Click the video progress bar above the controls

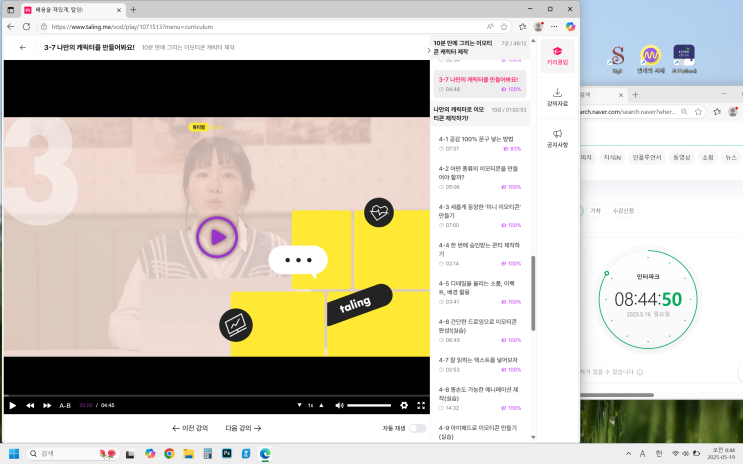tap(217, 395)
